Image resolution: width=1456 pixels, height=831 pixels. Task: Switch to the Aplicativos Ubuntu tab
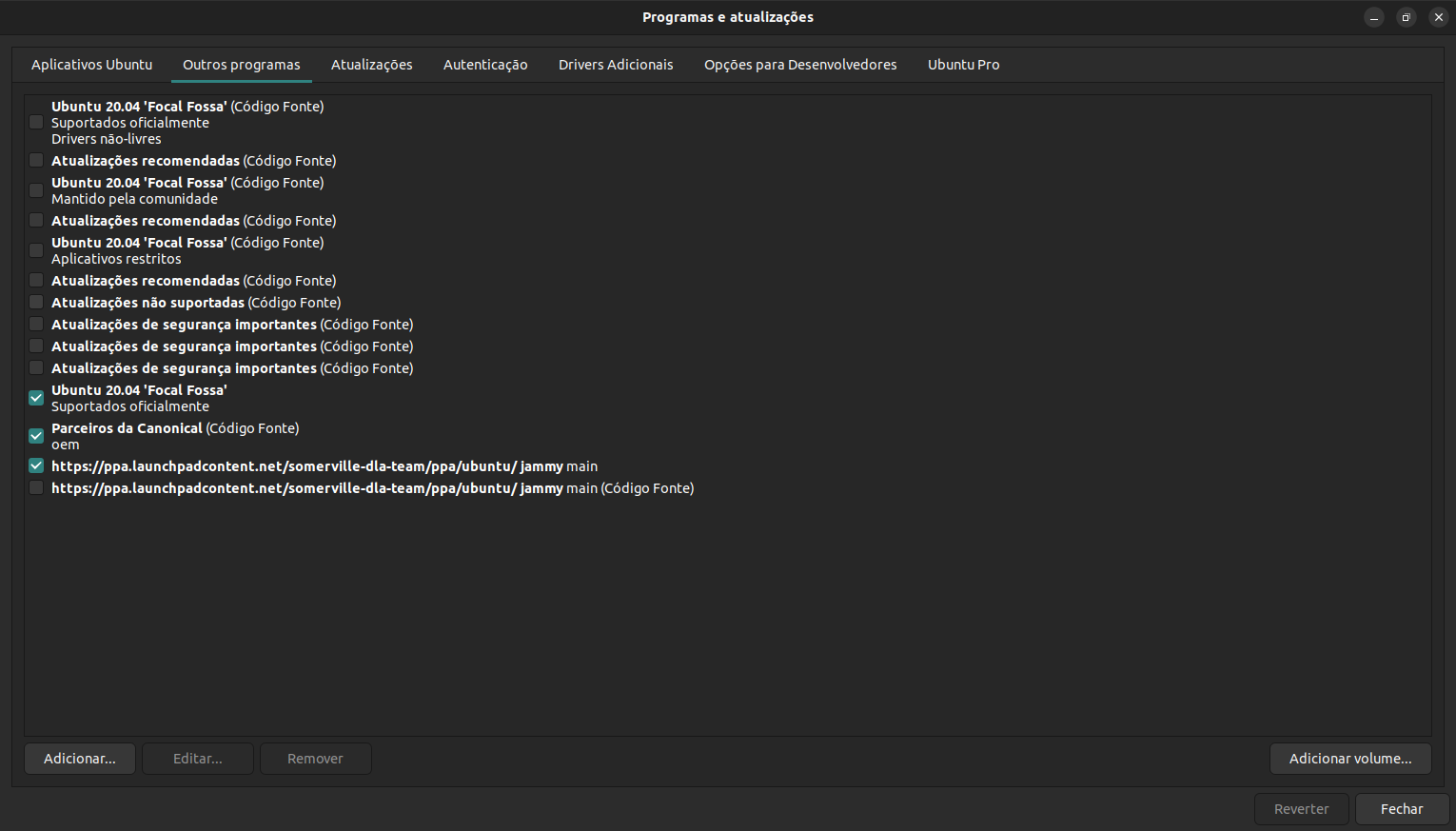click(92, 65)
